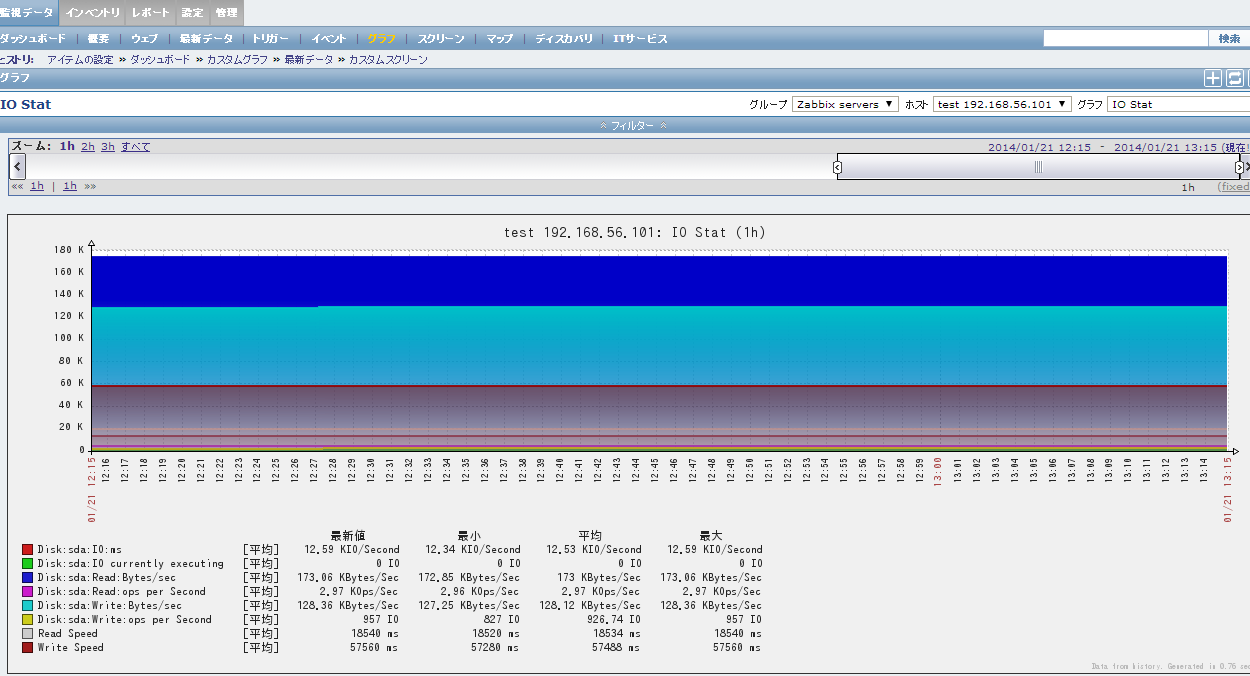Switch to the 管理 top tab
Viewport: 1250px width, 676px height.
pyautogui.click(x=226, y=13)
